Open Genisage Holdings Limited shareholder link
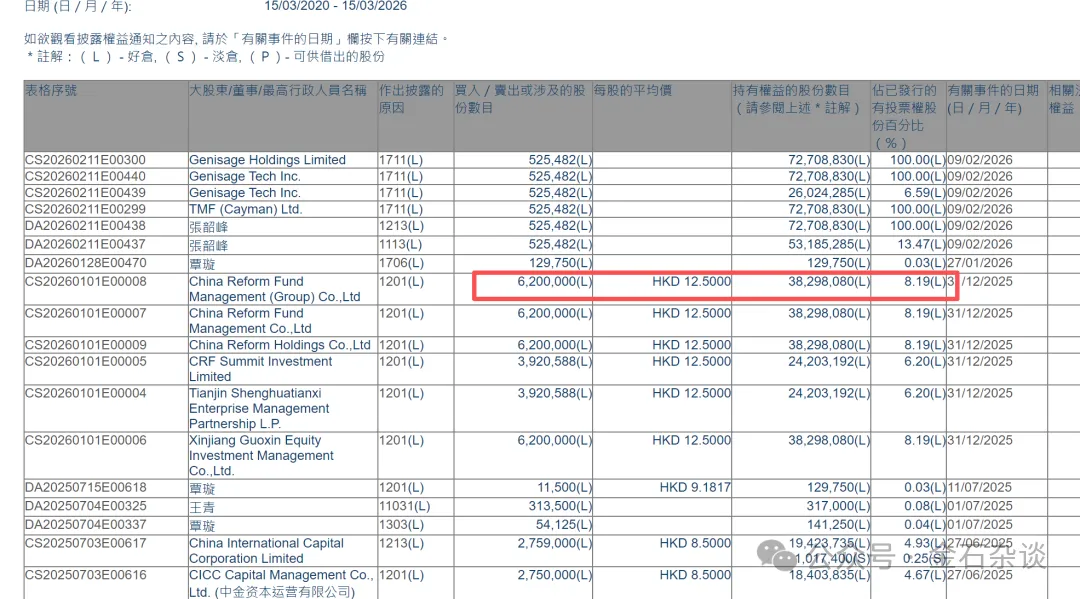Image resolution: width=1080 pixels, height=599 pixels. (267, 160)
